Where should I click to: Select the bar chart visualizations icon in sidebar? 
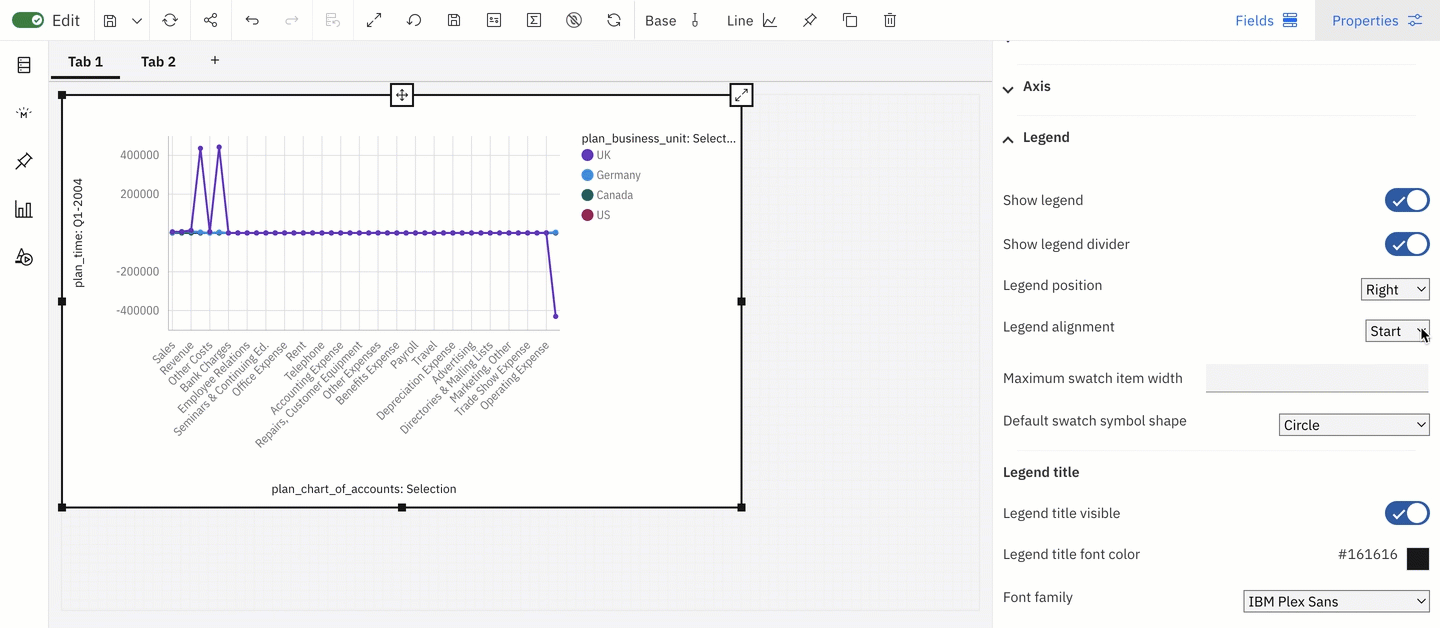[23, 209]
